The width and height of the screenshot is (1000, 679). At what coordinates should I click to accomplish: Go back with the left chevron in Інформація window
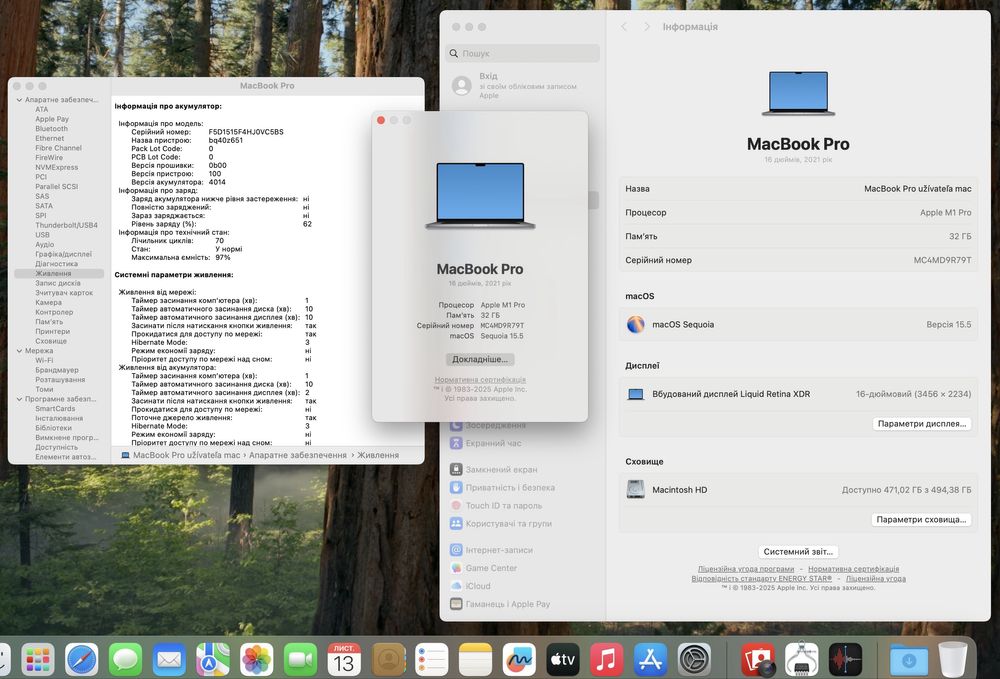click(x=624, y=27)
